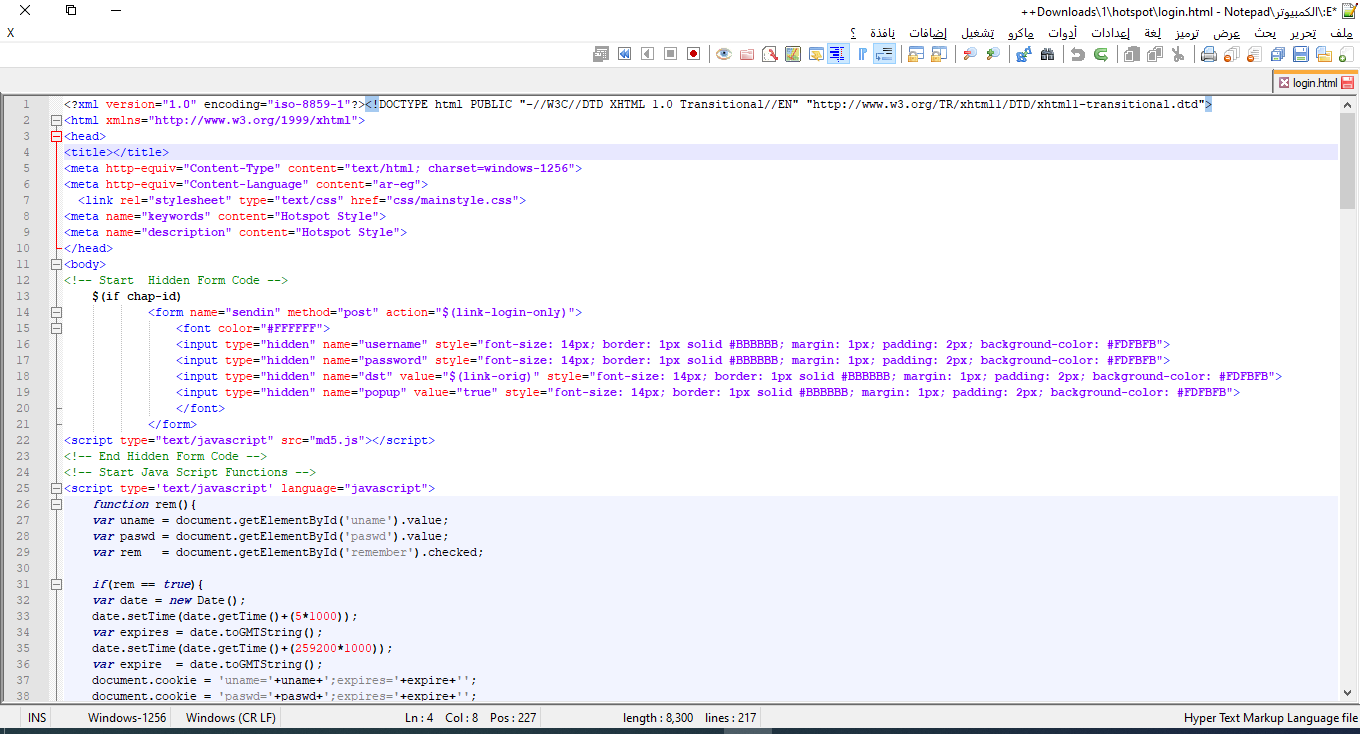Collapse the script fold on line 25
This screenshot has height=734, width=1360.
coord(55,488)
